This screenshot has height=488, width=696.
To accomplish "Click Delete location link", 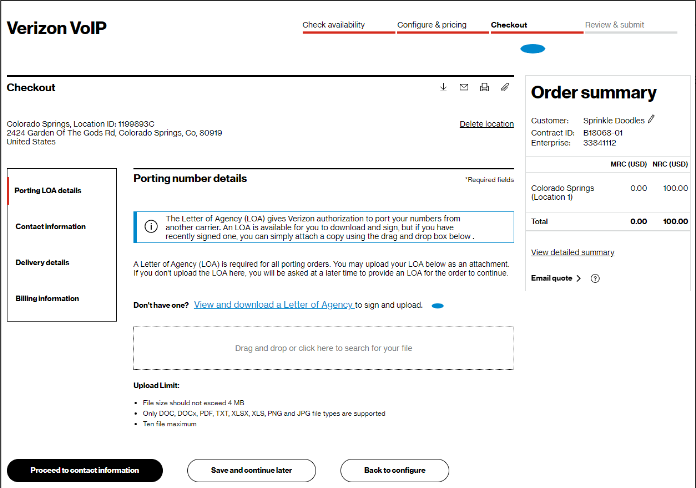I will point(486,124).
